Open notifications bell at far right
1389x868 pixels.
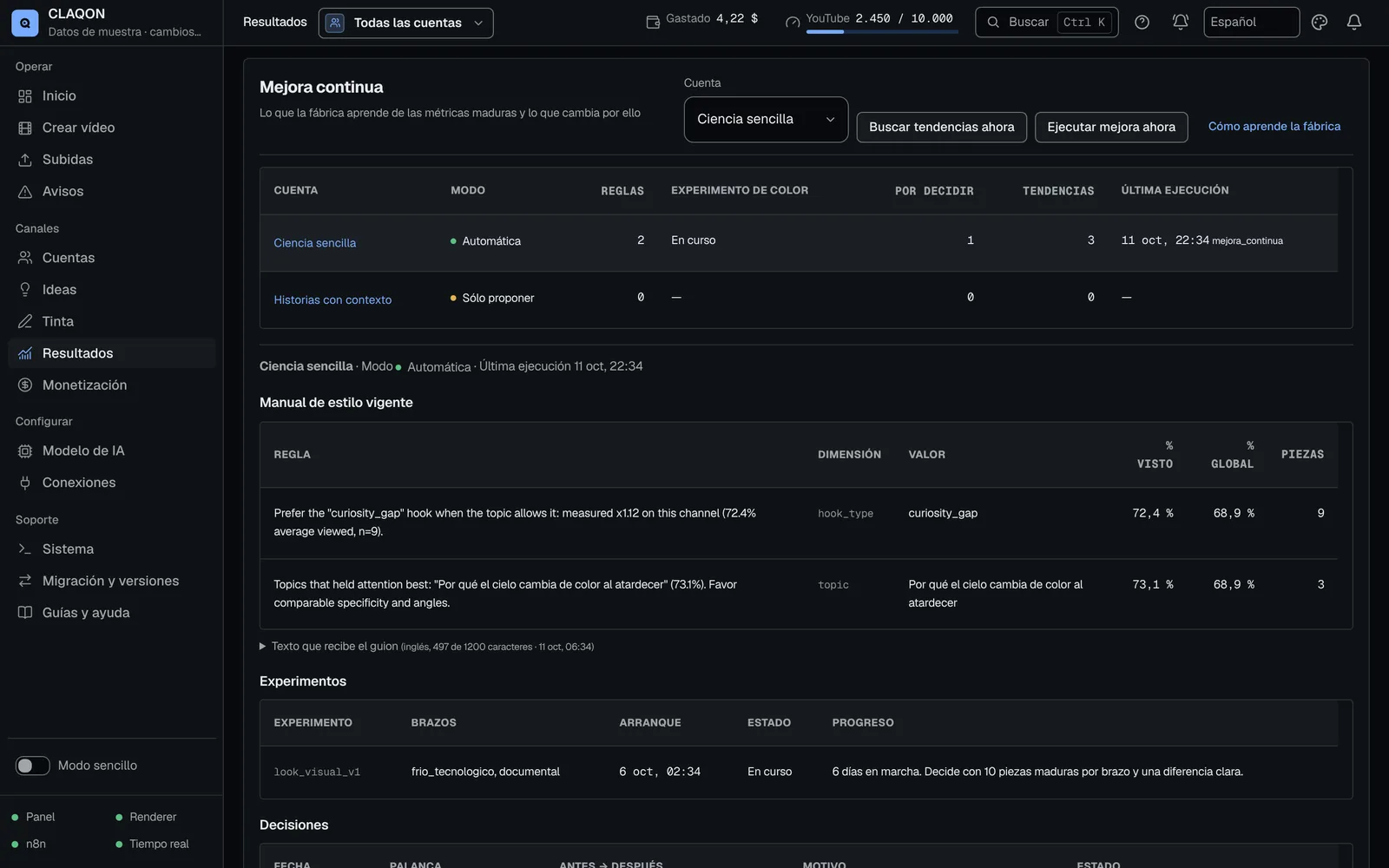1353,23
